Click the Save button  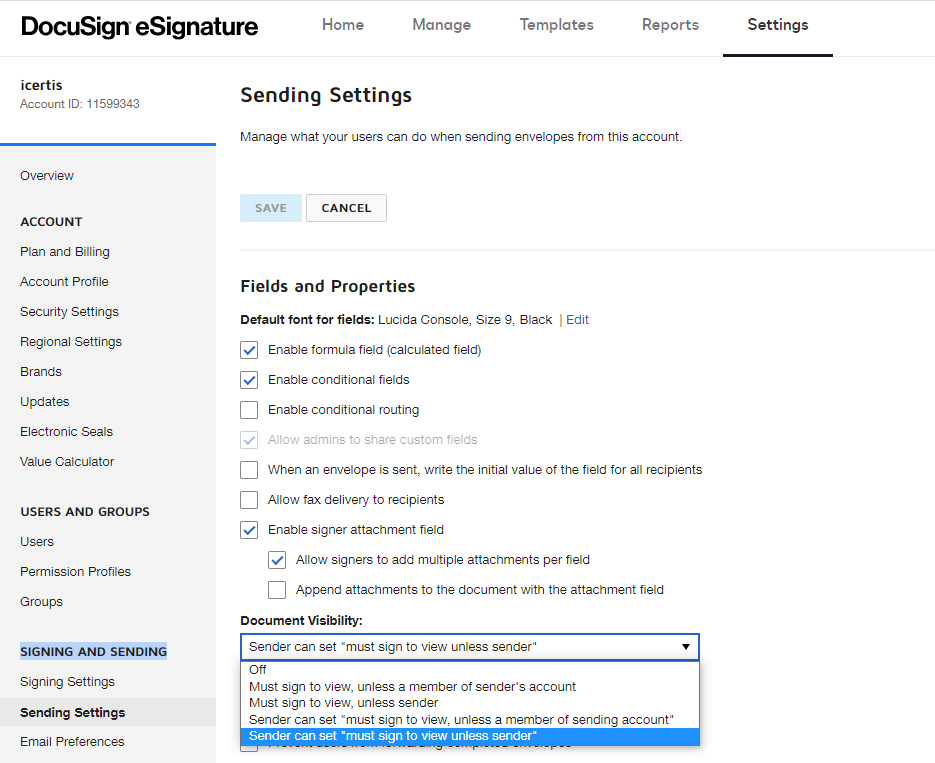[x=271, y=208]
